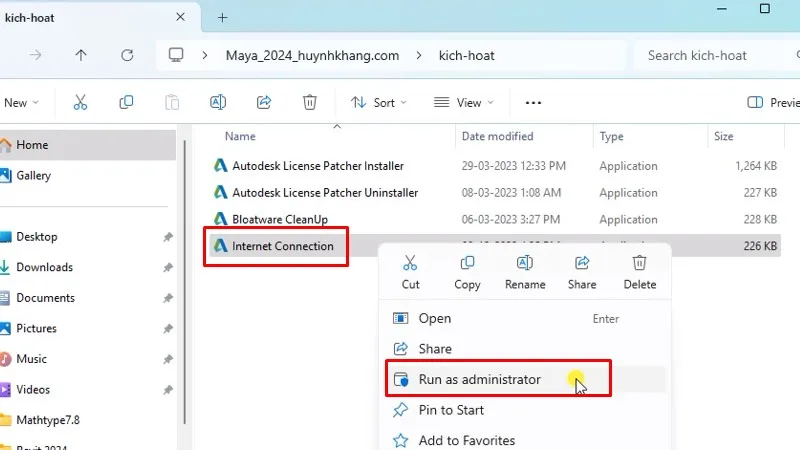Select Pin to Start

point(525,410)
